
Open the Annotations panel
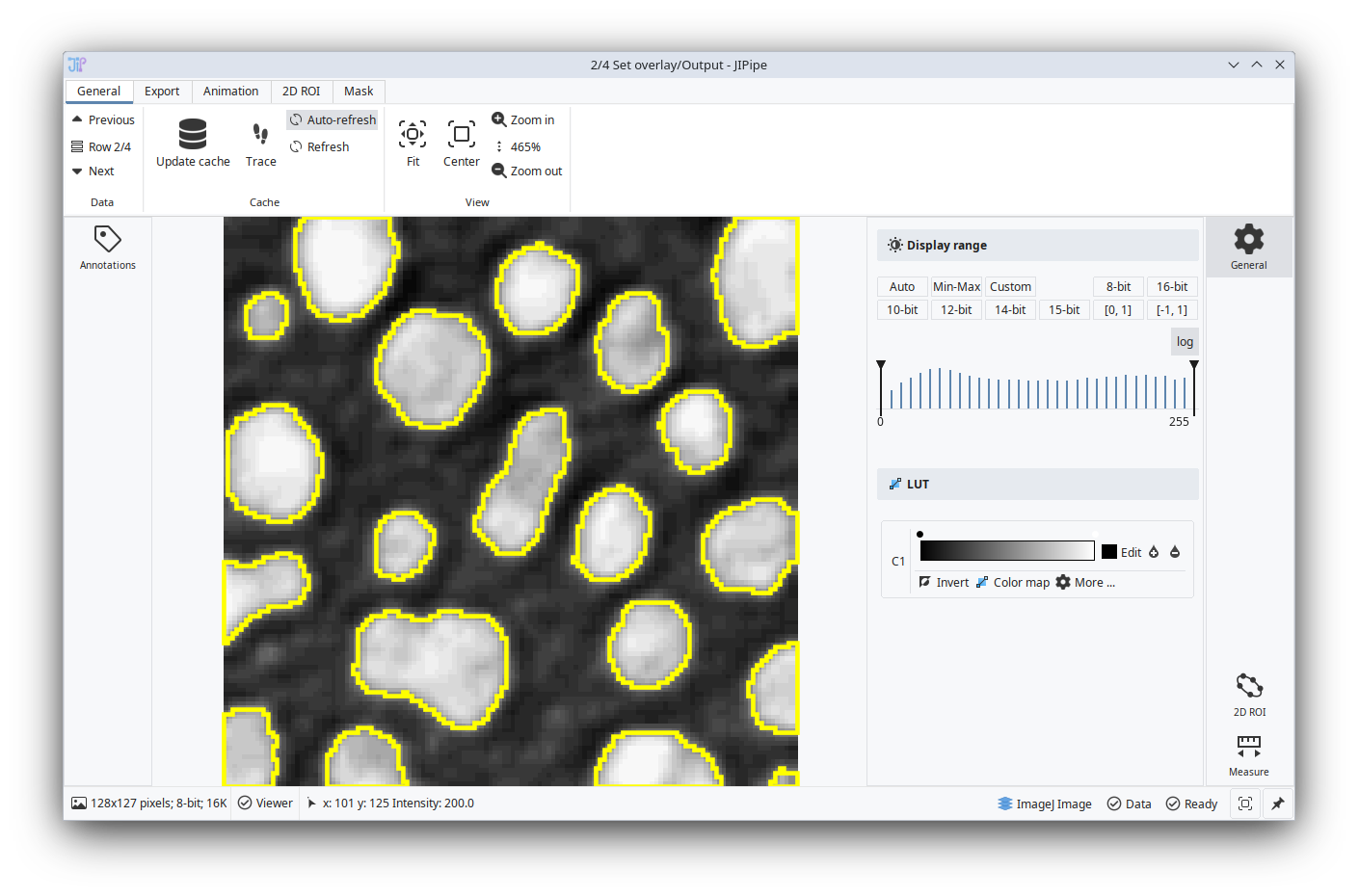coord(108,248)
